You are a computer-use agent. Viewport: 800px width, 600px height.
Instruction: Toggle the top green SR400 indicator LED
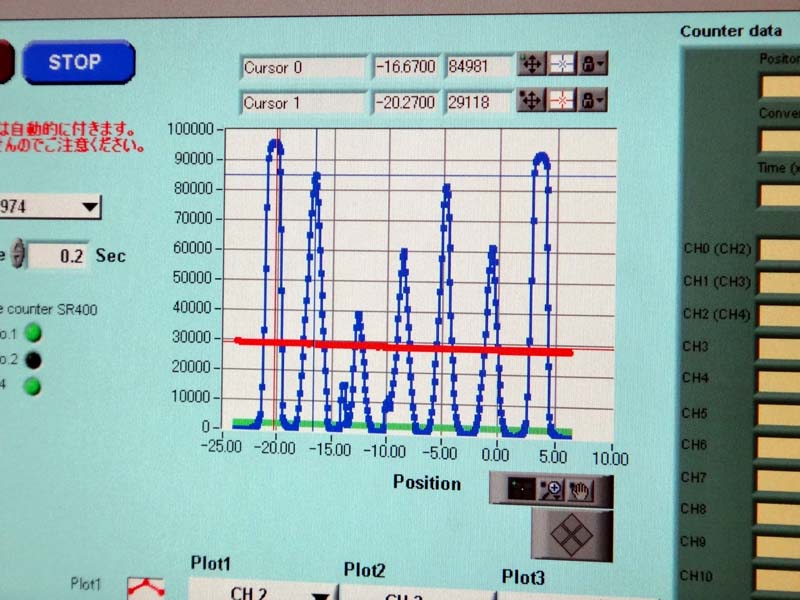click(x=33, y=332)
